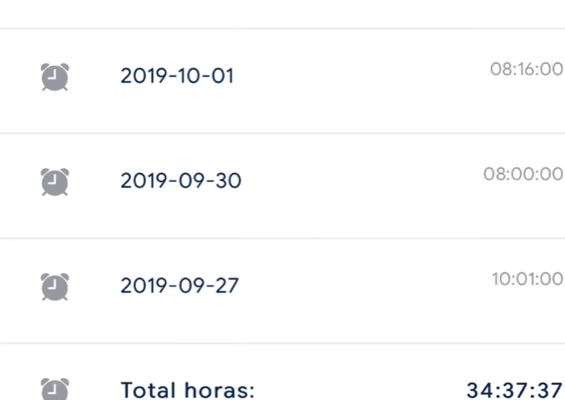Select the Total horas label
This screenshot has height=400, width=565.
point(188,390)
